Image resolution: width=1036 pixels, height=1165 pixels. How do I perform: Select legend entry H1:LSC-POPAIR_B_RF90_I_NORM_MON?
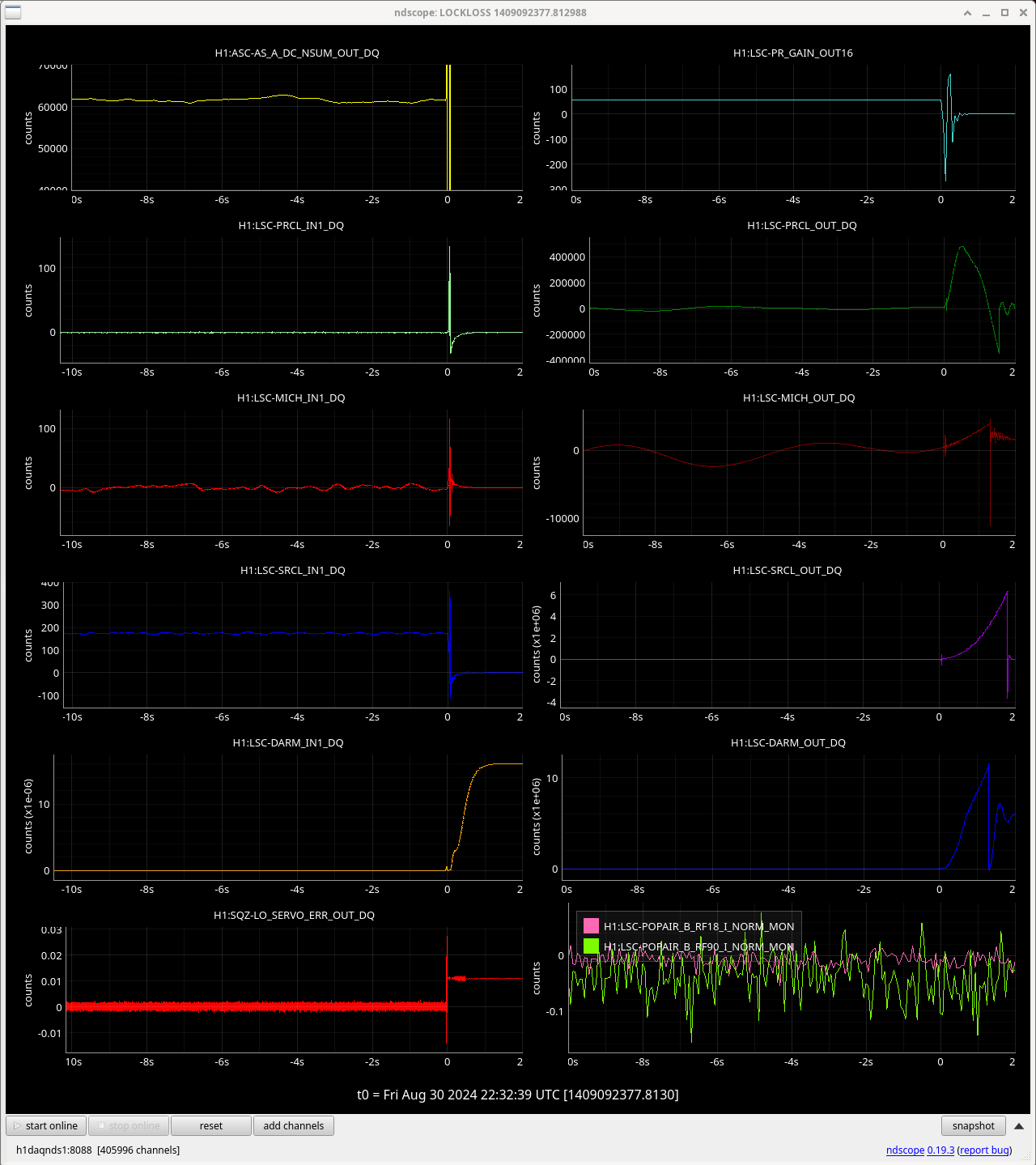point(698,946)
